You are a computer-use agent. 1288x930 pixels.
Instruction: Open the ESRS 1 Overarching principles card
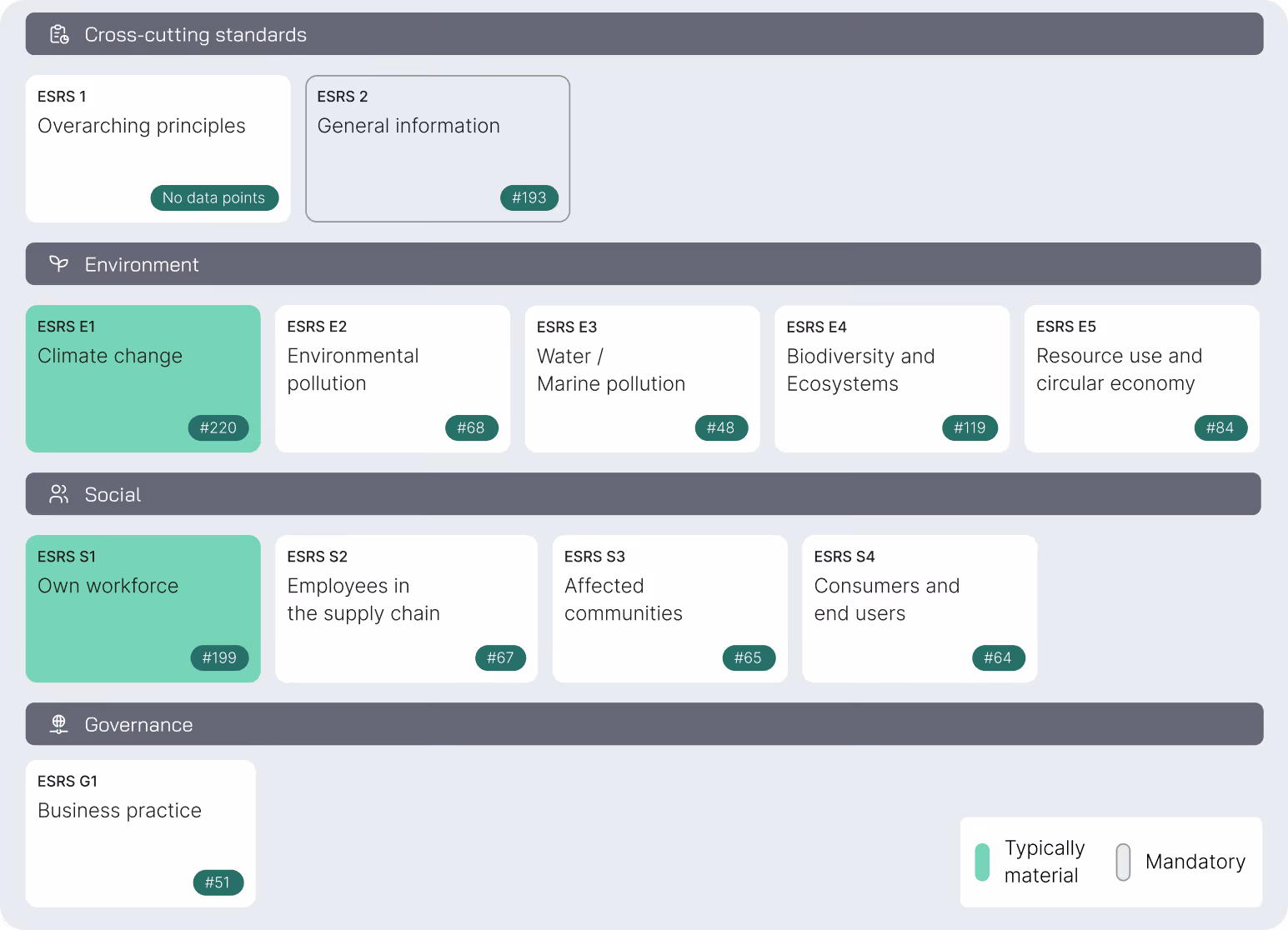pyautogui.click(x=158, y=149)
